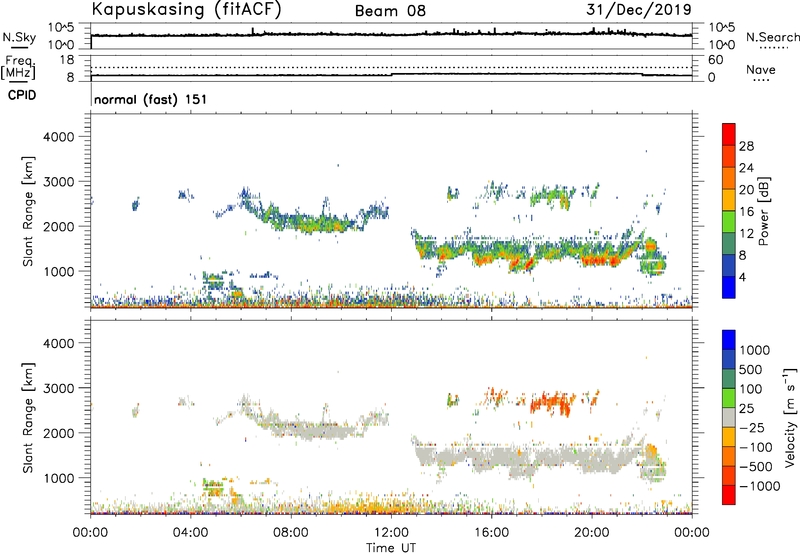
Task: Click the 16:00 time axis label
Action: pos(491,533)
